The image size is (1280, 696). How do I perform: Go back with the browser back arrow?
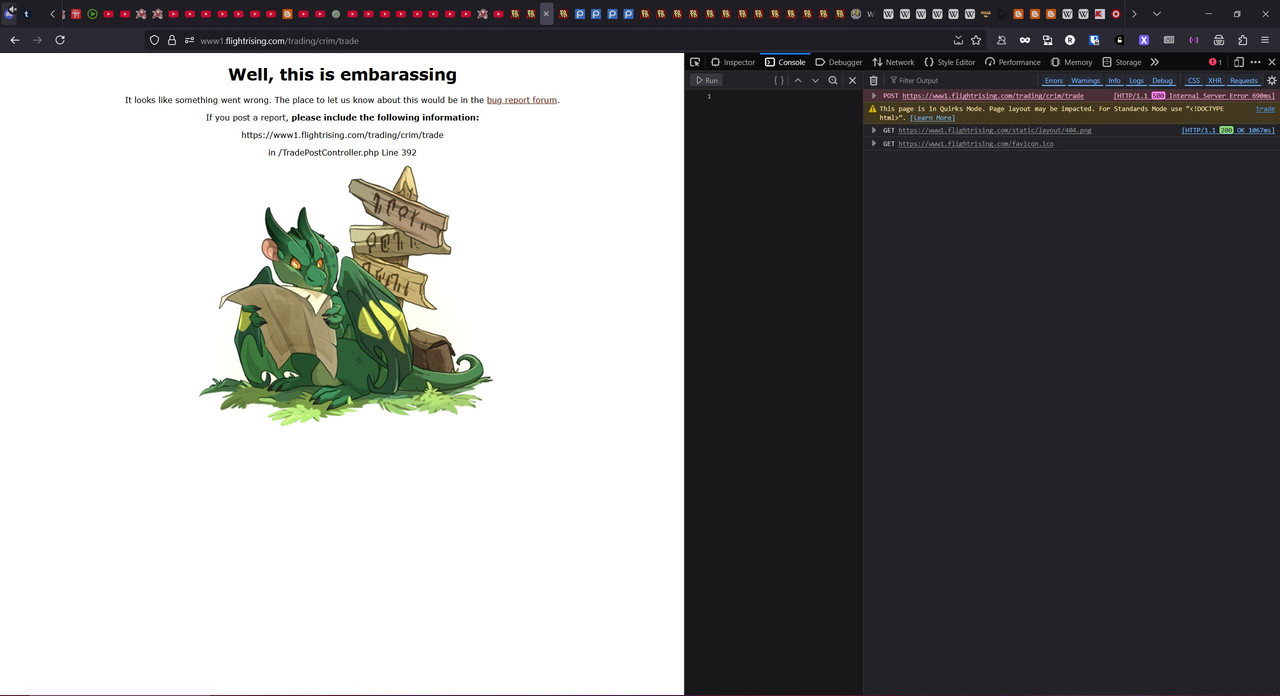click(14, 40)
